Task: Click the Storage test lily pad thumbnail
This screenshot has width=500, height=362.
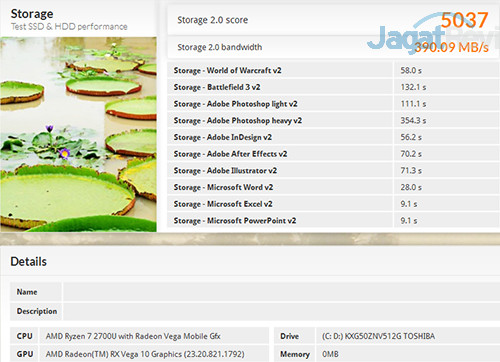Action: 78,134
